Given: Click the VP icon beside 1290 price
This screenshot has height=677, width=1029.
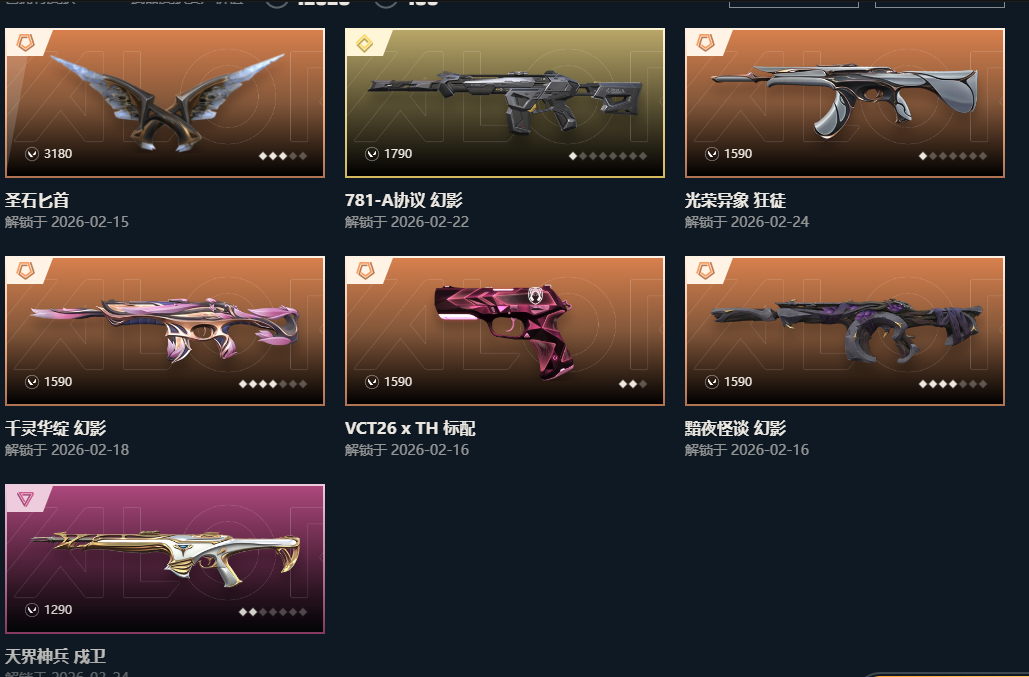Looking at the screenshot, I should click(32, 609).
